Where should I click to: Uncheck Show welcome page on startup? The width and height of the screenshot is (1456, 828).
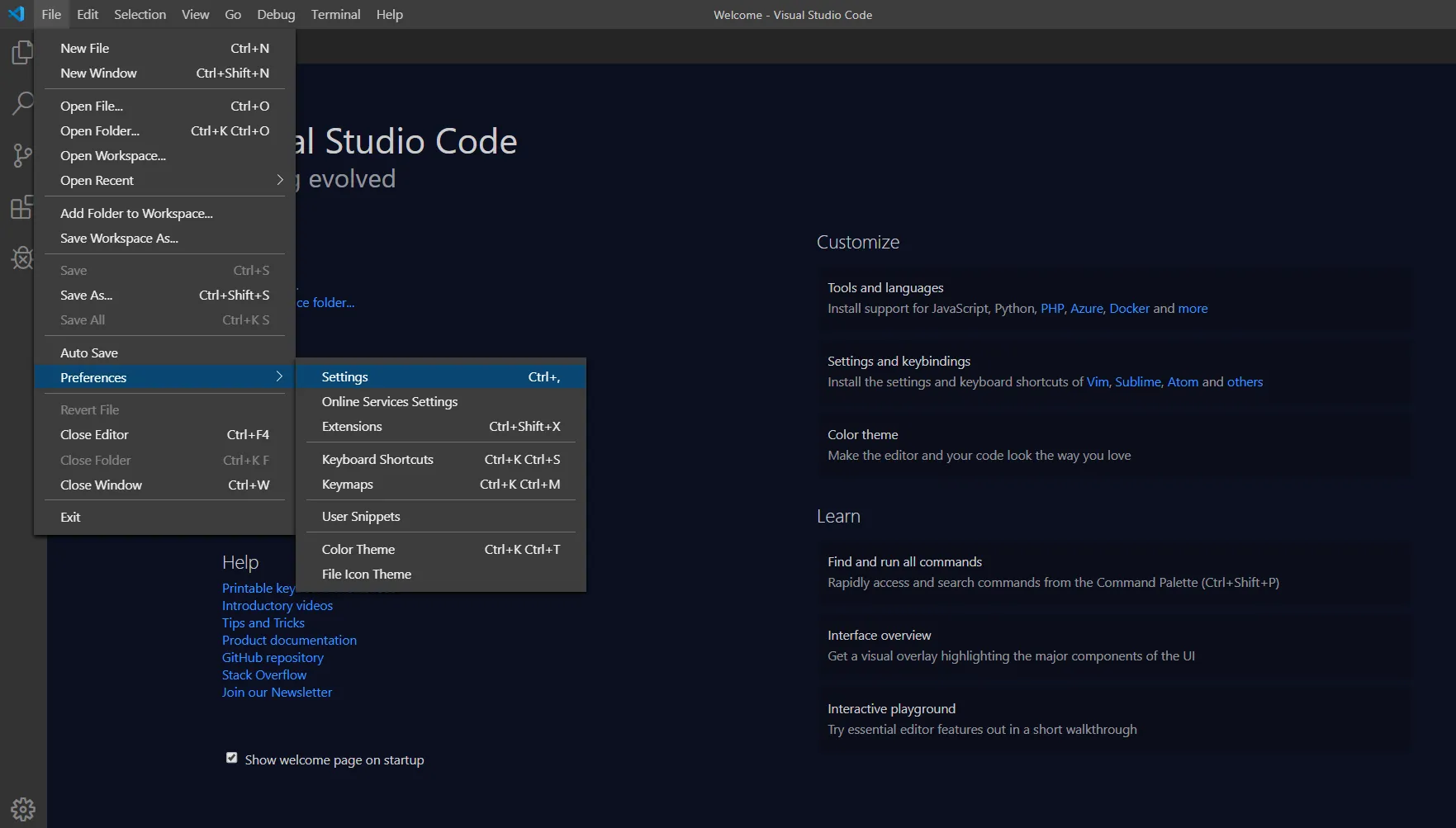pos(231,757)
